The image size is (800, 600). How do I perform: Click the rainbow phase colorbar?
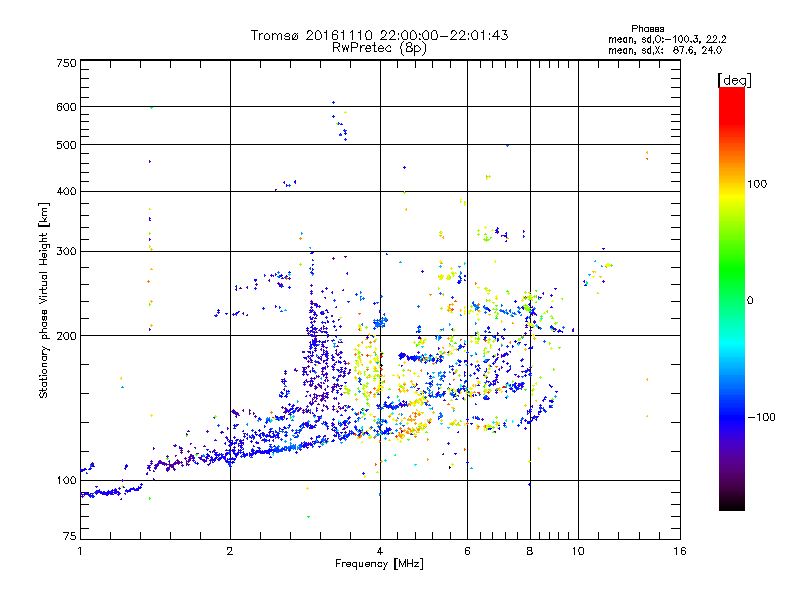(732, 298)
